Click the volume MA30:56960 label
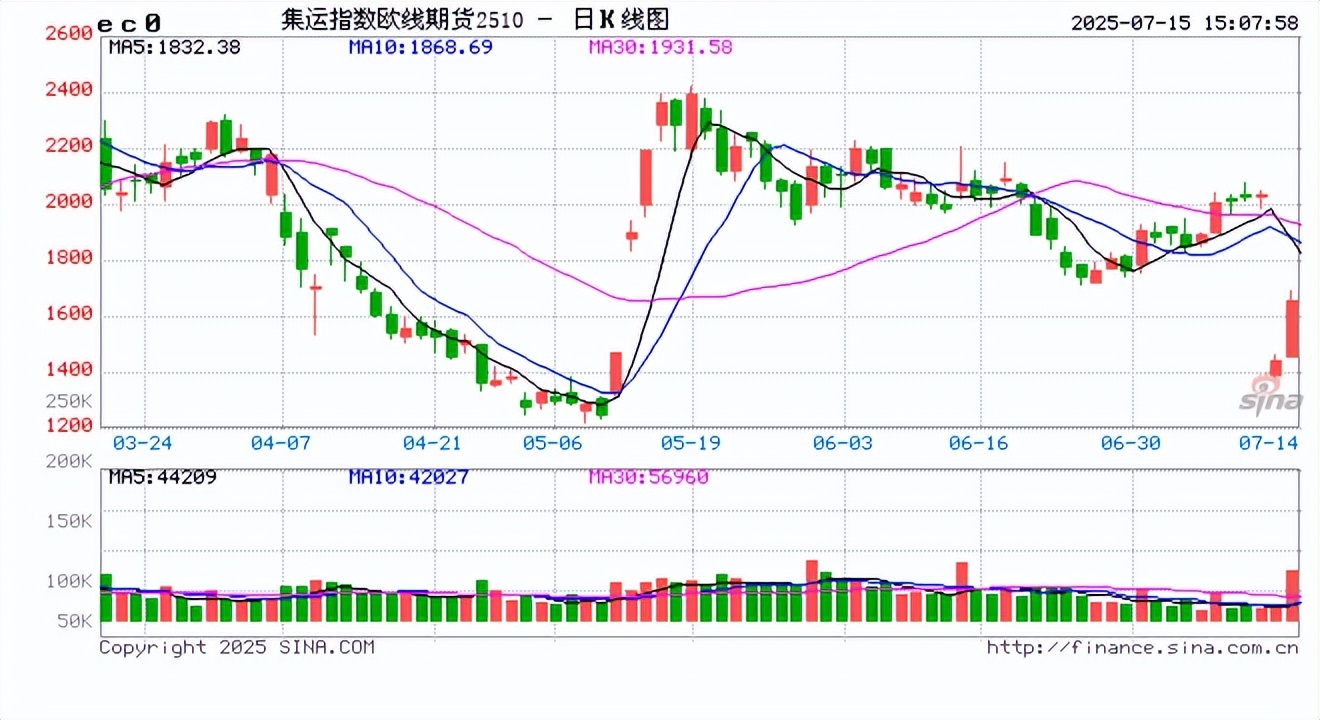The height and width of the screenshot is (720, 1320). pyautogui.click(x=648, y=477)
